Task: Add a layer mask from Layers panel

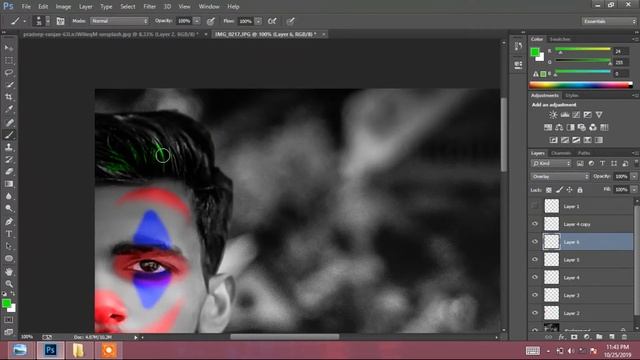Action: click(x=574, y=337)
